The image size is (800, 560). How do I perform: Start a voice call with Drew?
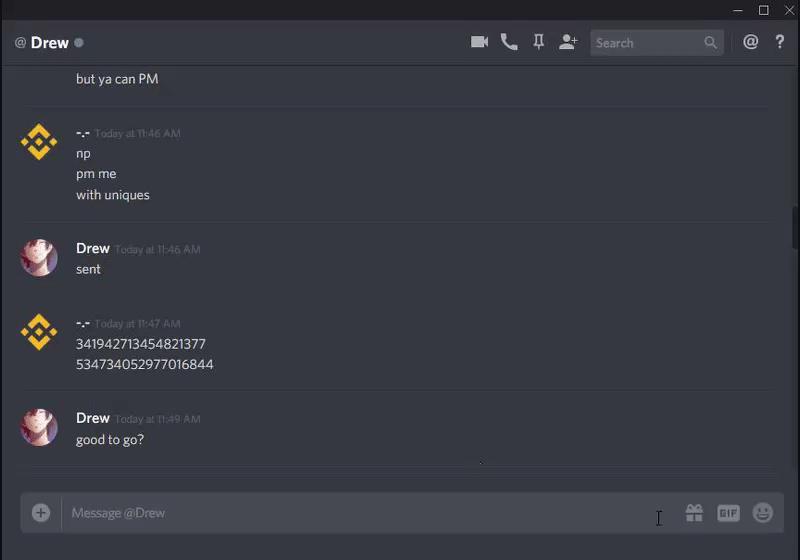point(509,42)
